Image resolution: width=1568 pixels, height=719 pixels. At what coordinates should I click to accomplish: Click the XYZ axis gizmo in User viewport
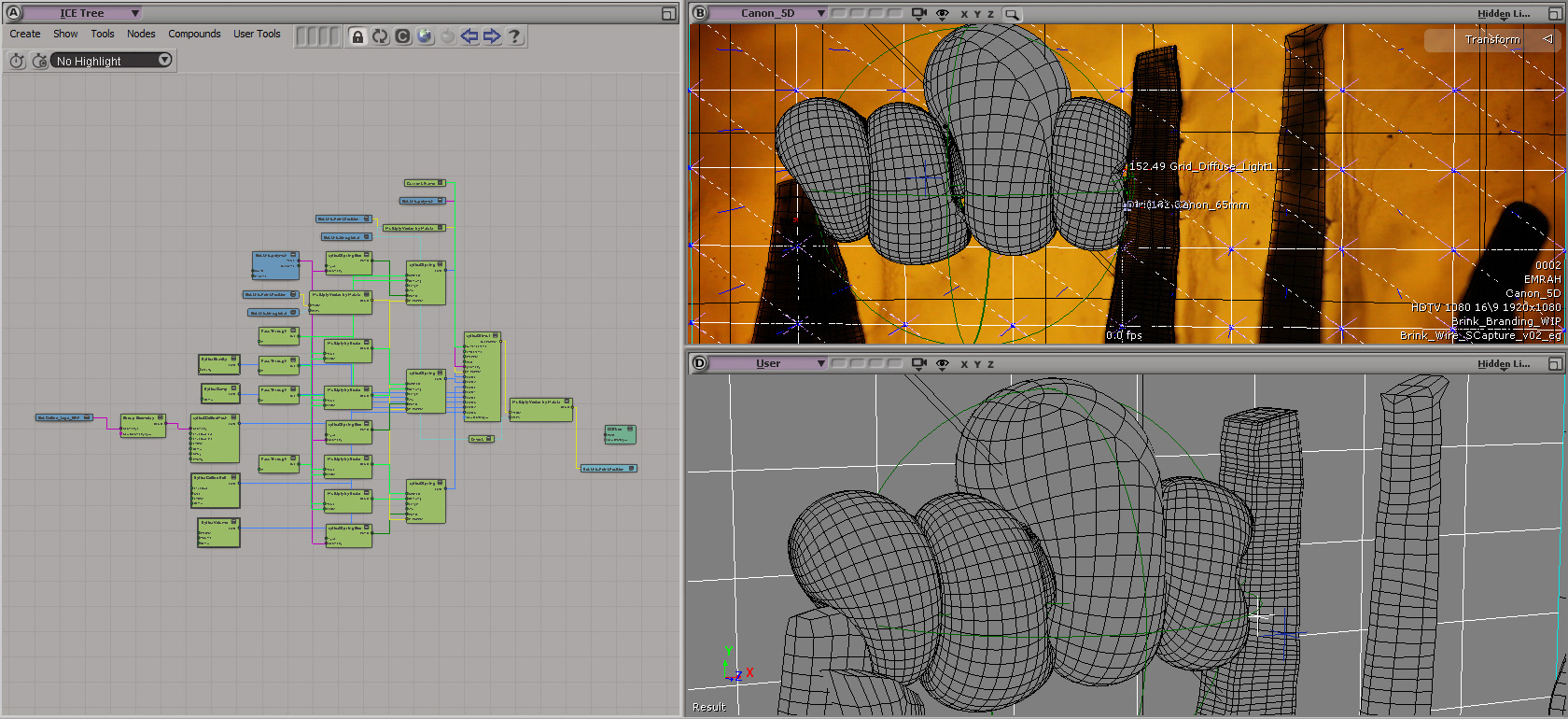[736, 664]
